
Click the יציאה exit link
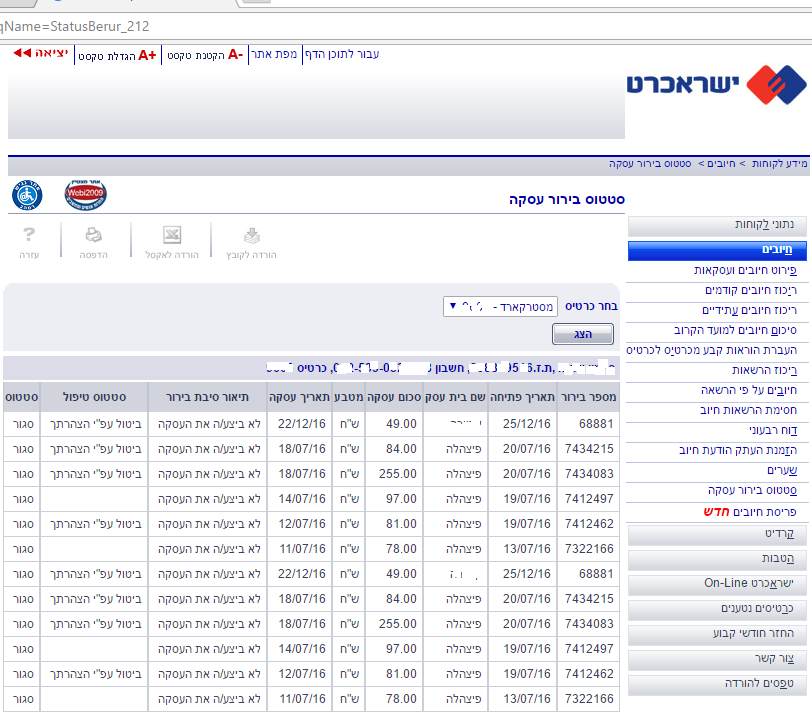pyautogui.click(x=52, y=53)
